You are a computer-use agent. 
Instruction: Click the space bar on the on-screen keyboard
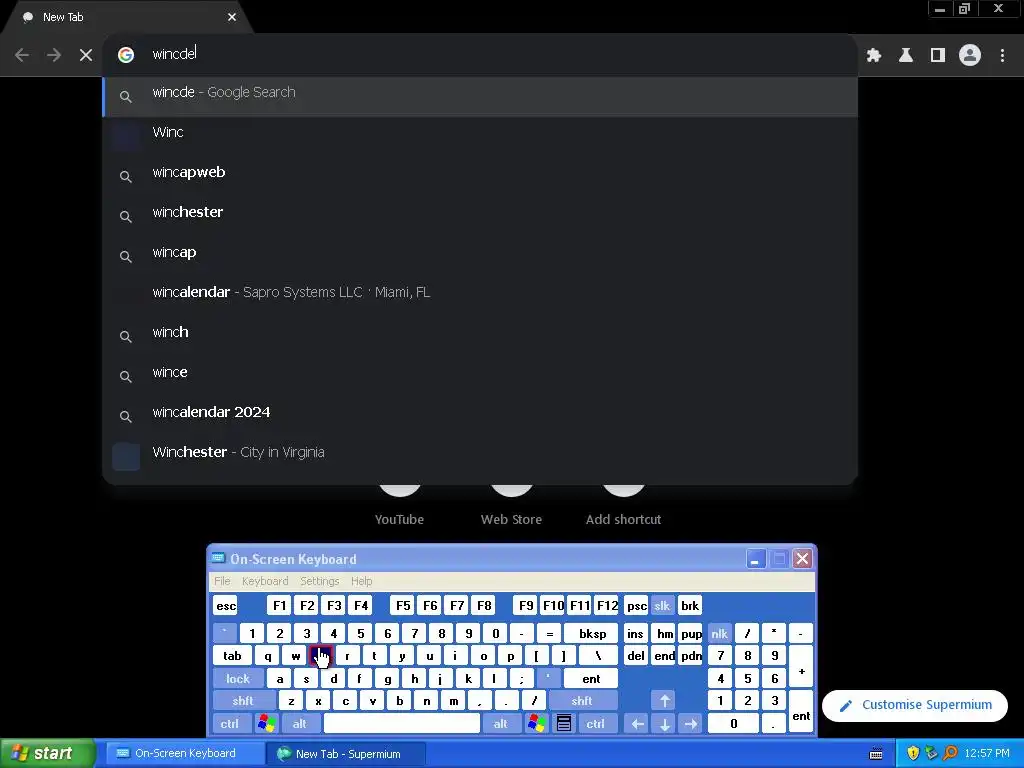(x=402, y=724)
